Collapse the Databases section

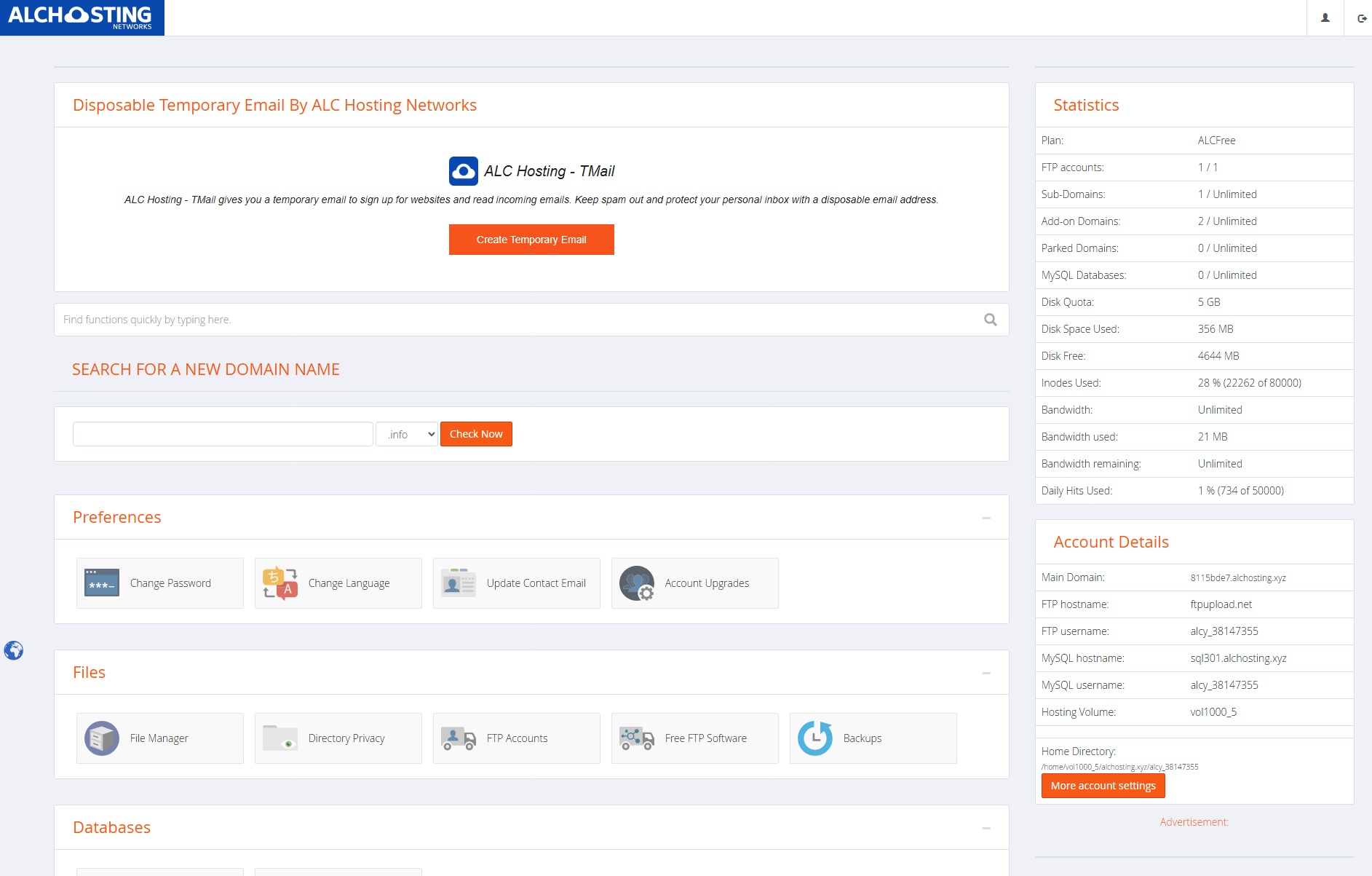pos(986,828)
